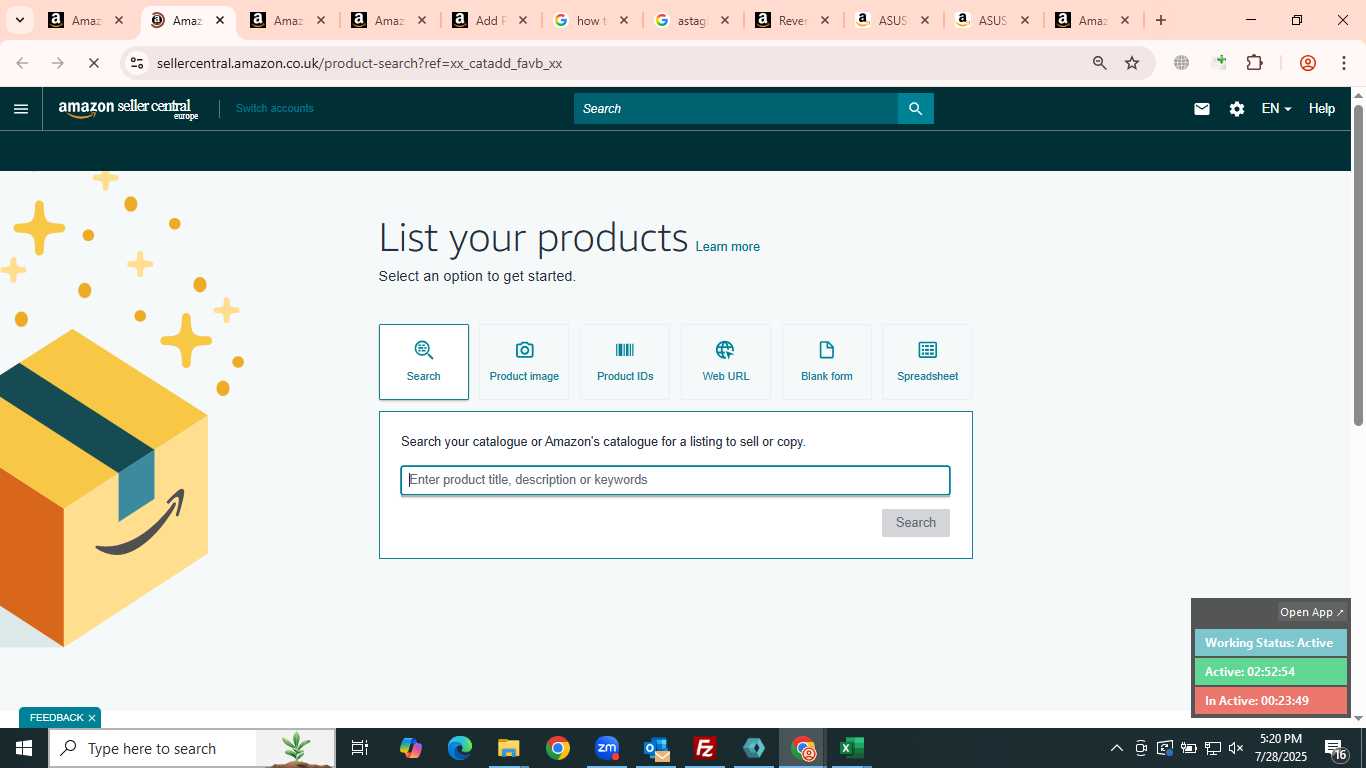The height and width of the screenshot is (768, 1366).
Task: Click Switch accounts link
Action: click(275, 108)
